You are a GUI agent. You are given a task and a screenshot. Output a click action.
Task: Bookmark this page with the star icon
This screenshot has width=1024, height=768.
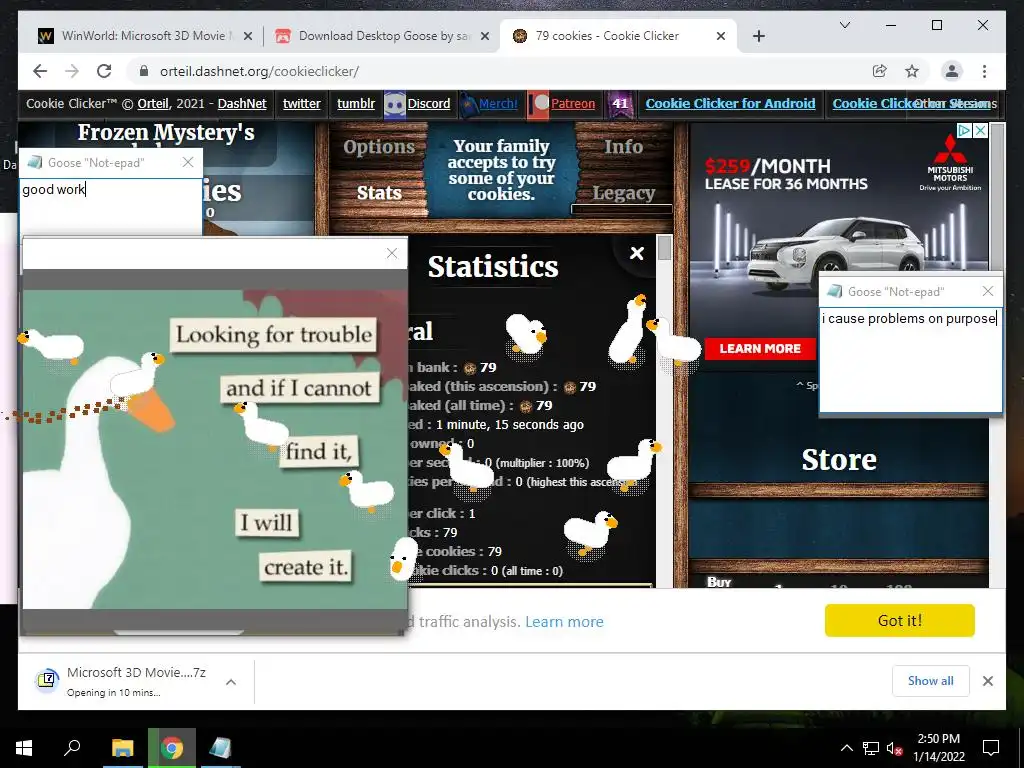tap(912, 71)
